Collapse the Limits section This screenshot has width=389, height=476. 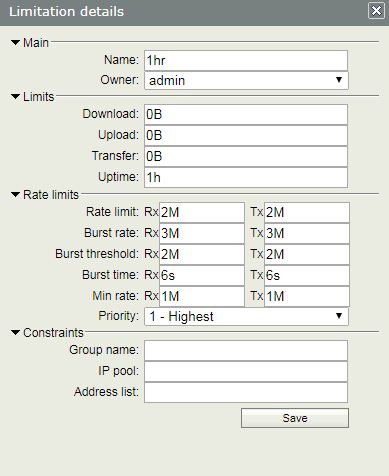coord(15,97)
